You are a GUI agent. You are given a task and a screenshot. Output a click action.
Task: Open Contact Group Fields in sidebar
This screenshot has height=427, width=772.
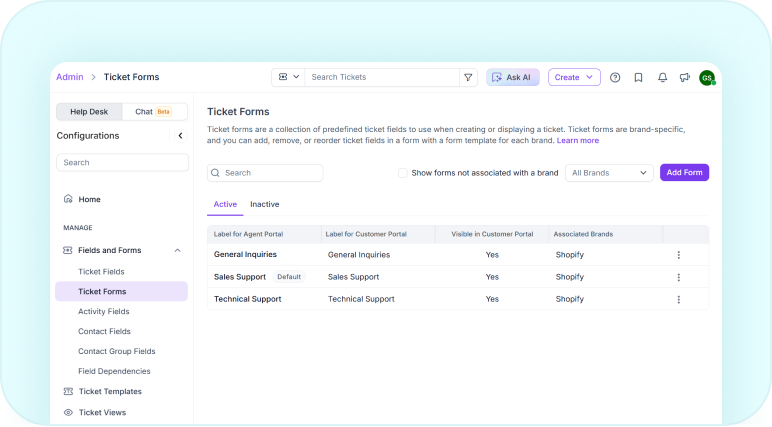pos(117,351)
